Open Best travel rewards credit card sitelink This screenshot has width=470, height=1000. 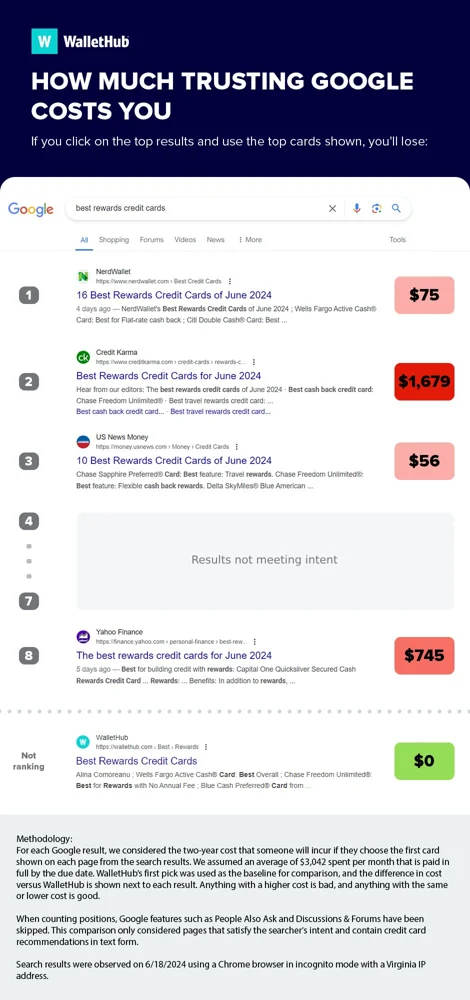(221, 412)
